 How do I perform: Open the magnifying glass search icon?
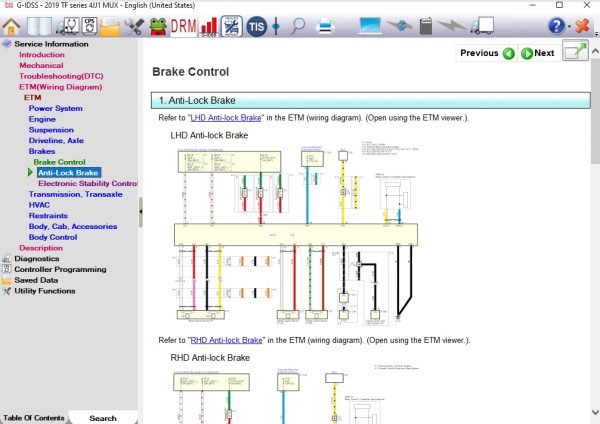[298, 26]
